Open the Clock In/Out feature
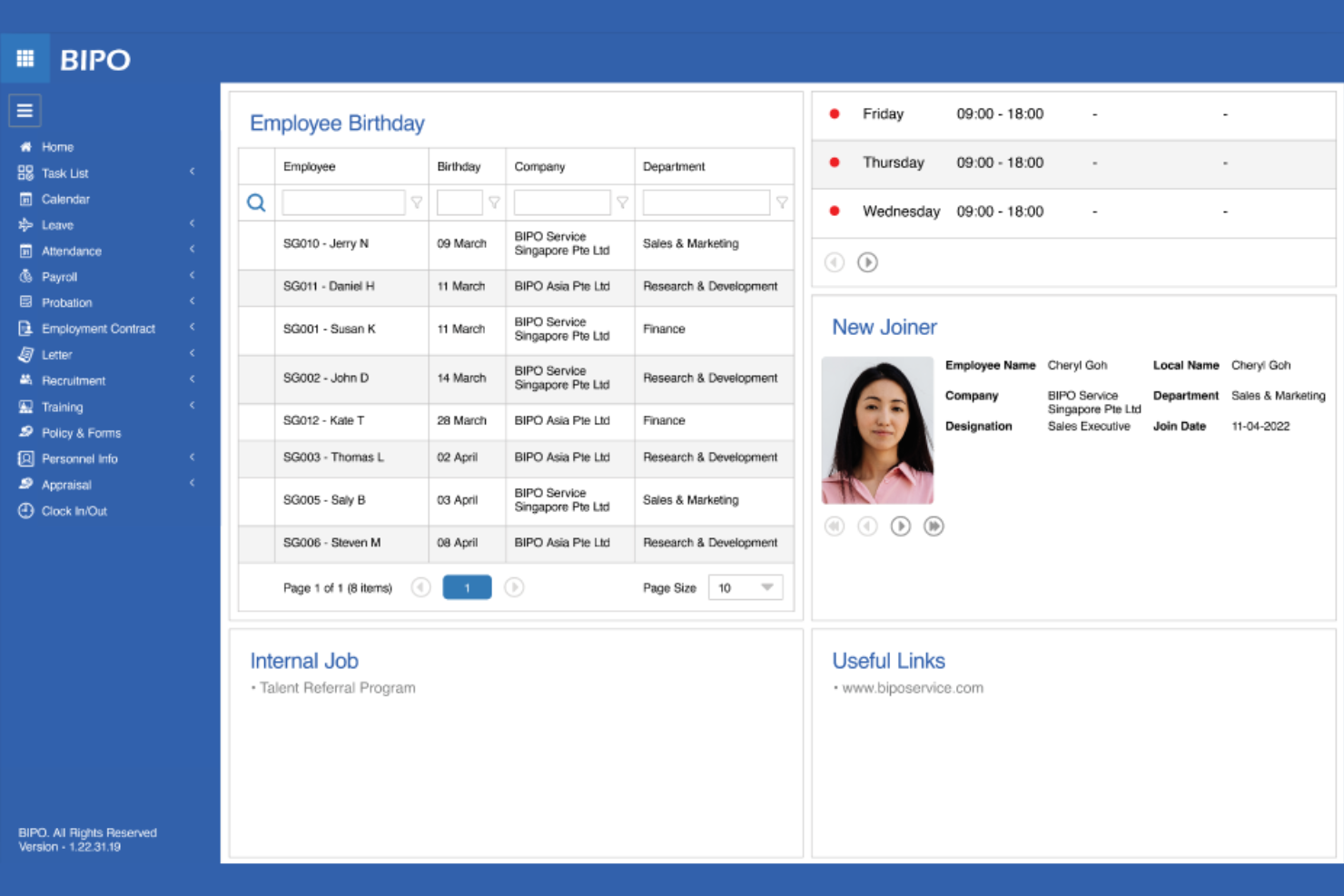The width and height of the screenshot is (1344, 896). [25, 510]
